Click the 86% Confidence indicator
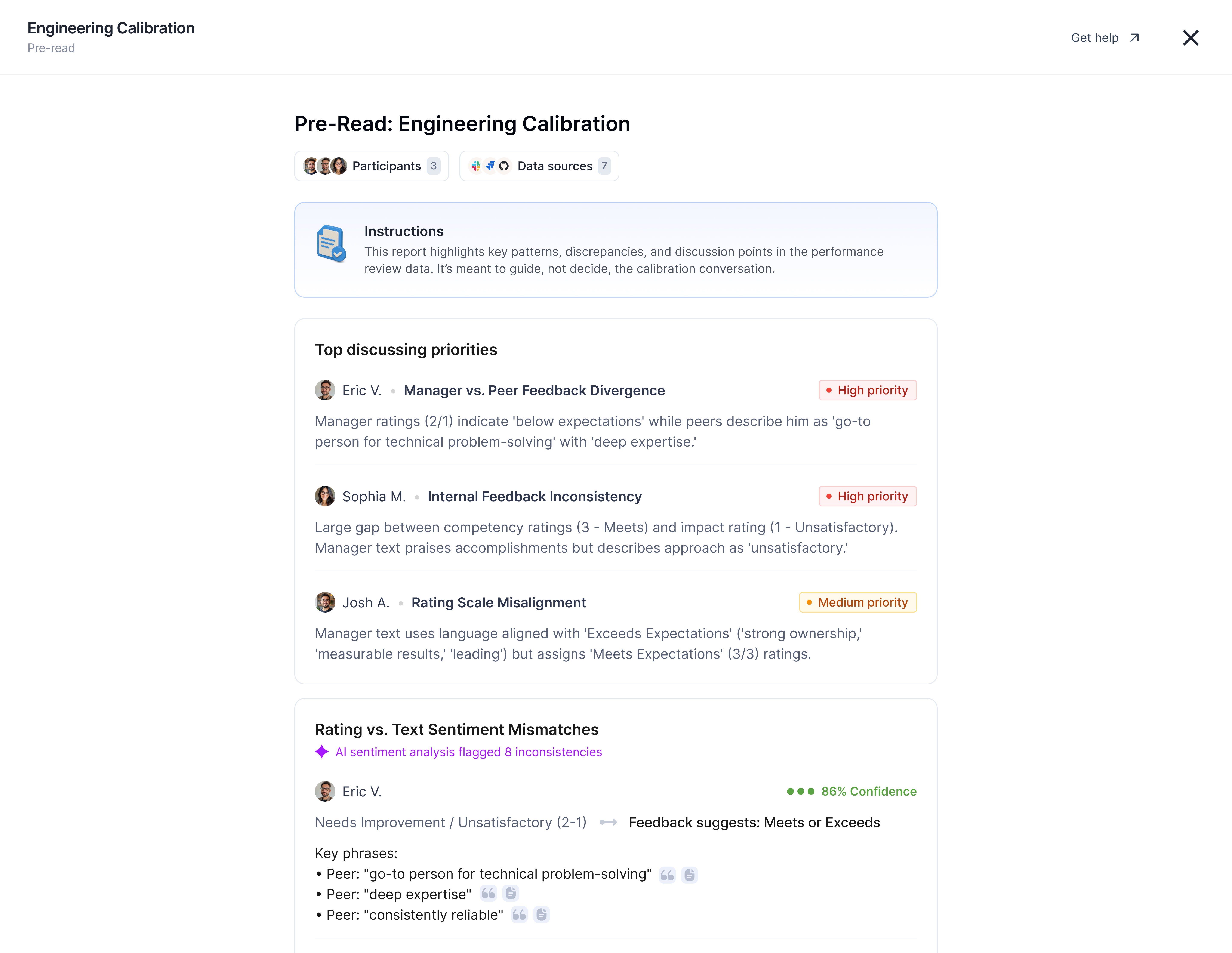The image size is (1232, 953). 851,791
